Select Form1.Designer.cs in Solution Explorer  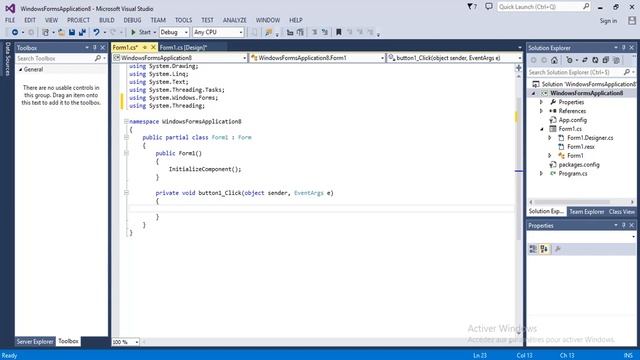pos(590,138)
